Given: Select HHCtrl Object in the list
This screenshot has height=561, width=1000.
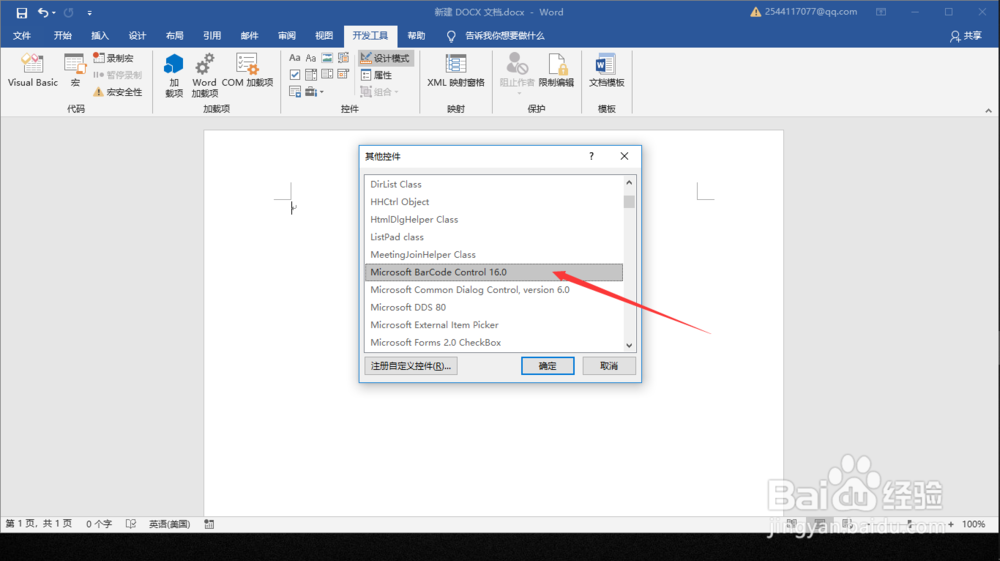Looking at the screenshot, I should pyautogui.click(x=494, y=201).
